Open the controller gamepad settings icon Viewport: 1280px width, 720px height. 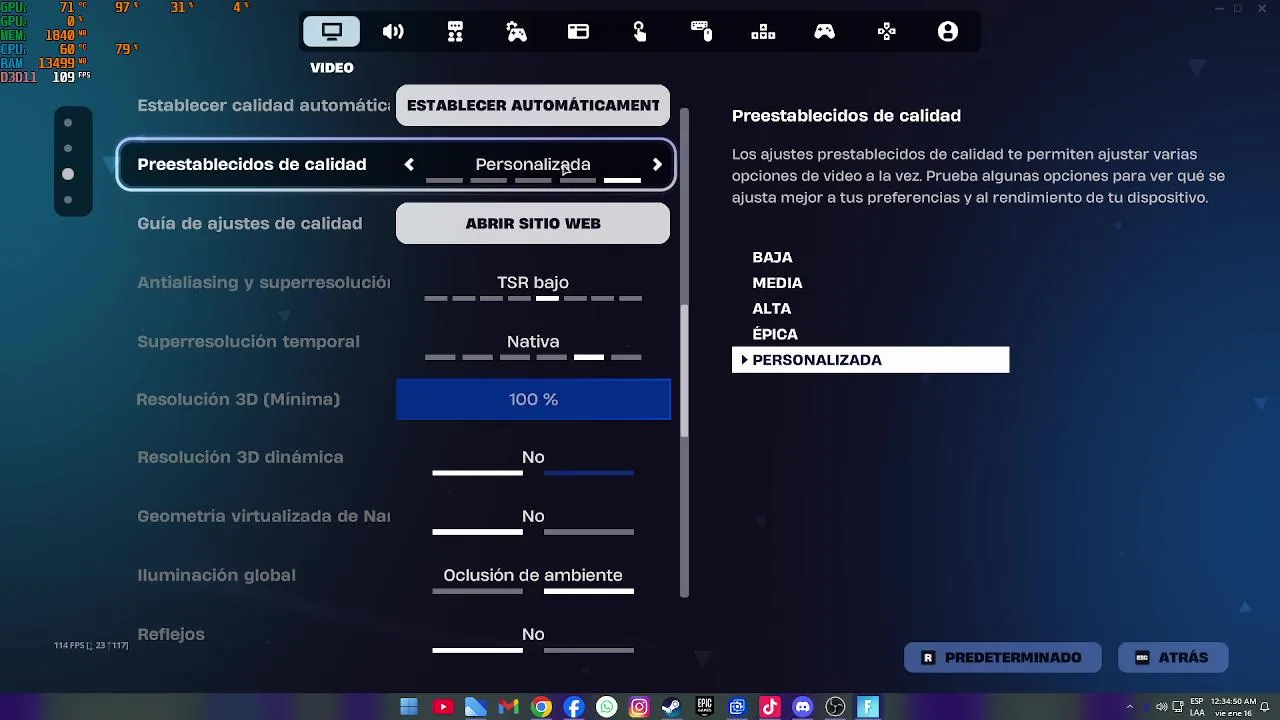coord(824,32)
